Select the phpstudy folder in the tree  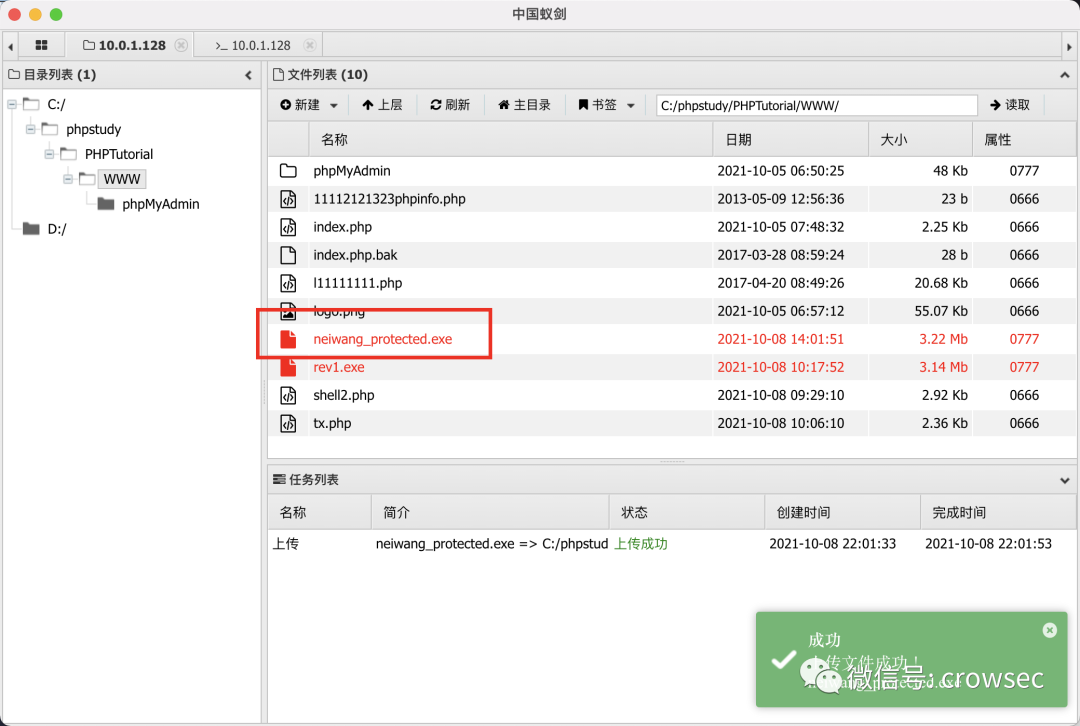[94, 129]
